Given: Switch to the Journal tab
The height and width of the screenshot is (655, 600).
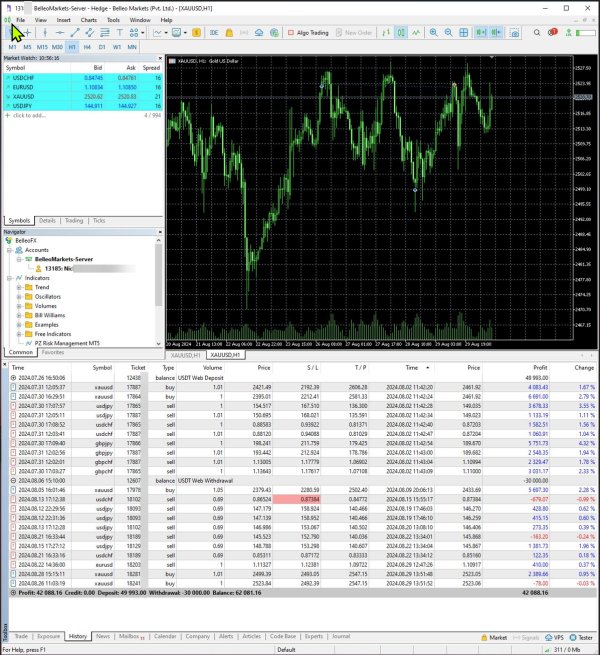Looking at the screenshot, I should 341,636.
